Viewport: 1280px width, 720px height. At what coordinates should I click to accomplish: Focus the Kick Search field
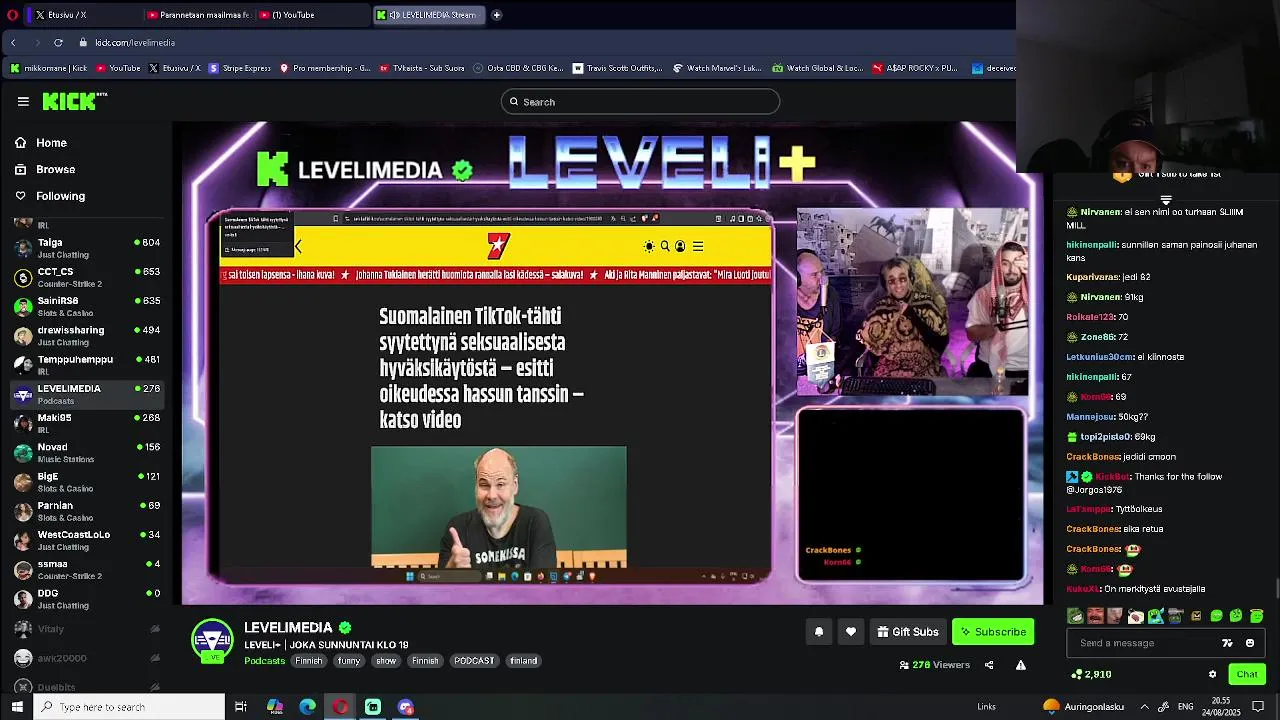pos(640,101)
